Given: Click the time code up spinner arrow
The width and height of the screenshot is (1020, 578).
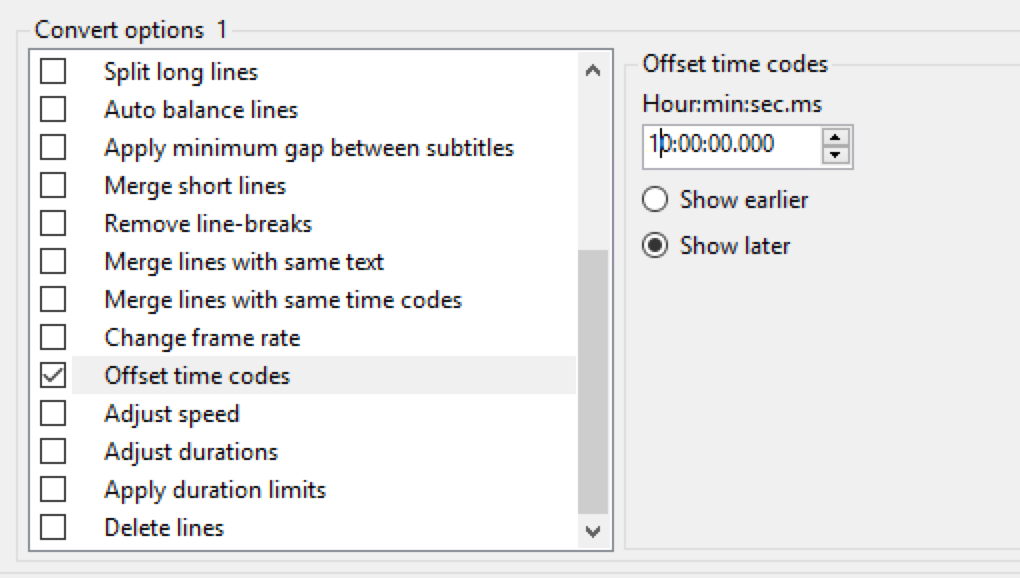Looking at the screenshot, I should pos(836,136).
